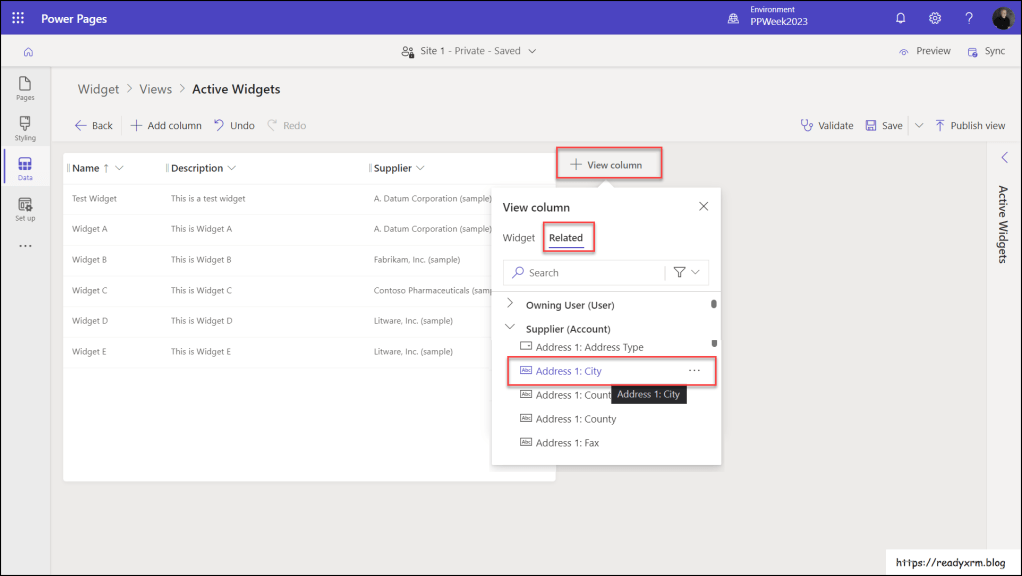
Task: Open more options for Address 1: City
Action: pos(694,371)
